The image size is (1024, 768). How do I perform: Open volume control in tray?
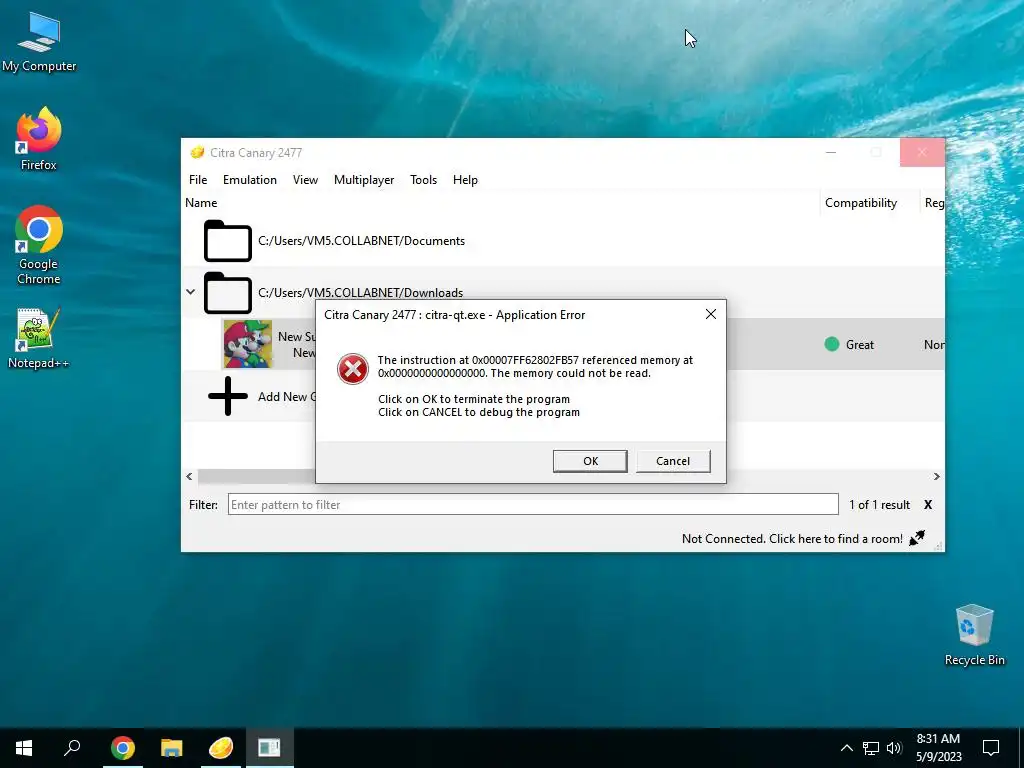coord(894,748)
